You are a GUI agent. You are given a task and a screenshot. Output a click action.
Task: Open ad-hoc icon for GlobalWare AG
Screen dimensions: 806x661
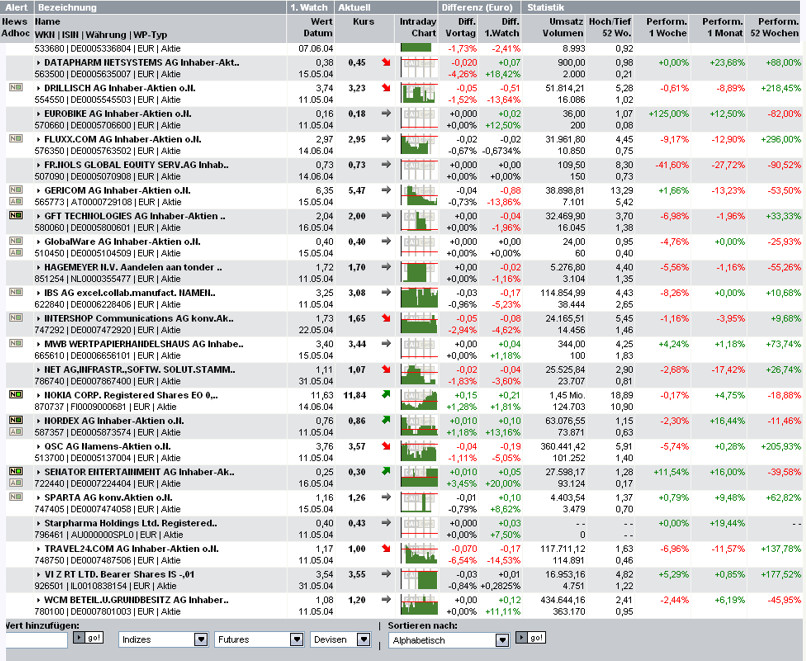click(16, 252)
